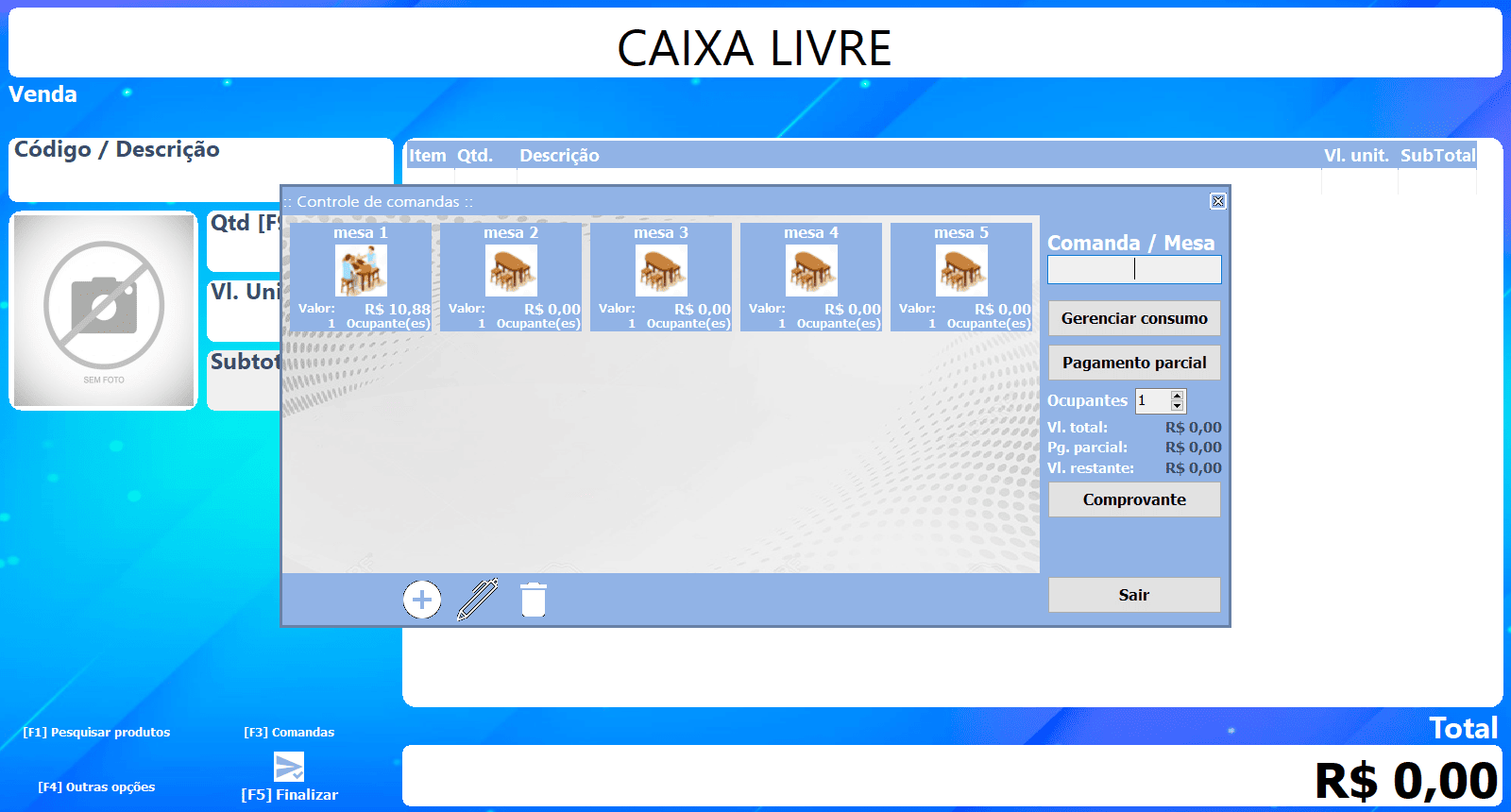Open F3 Comandas shortcut

(289, 733)
